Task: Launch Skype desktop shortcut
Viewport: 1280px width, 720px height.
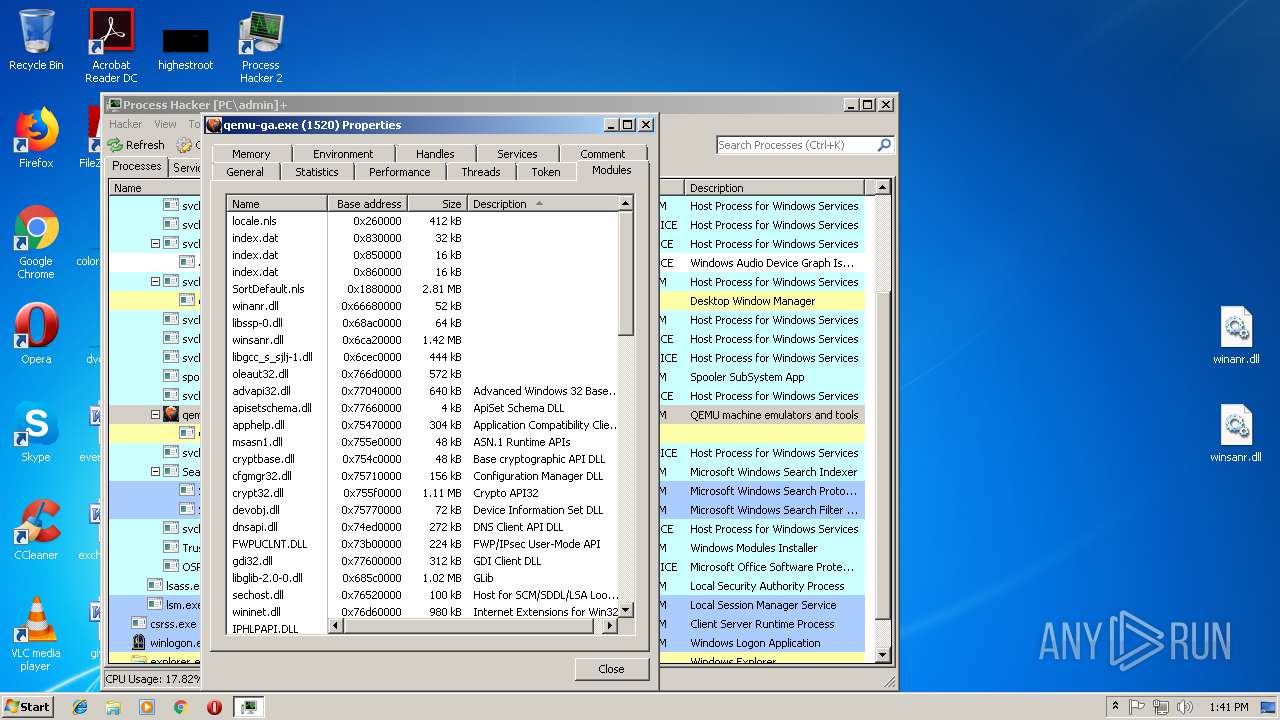Action: pyautogui.click(x=36, y=431)
